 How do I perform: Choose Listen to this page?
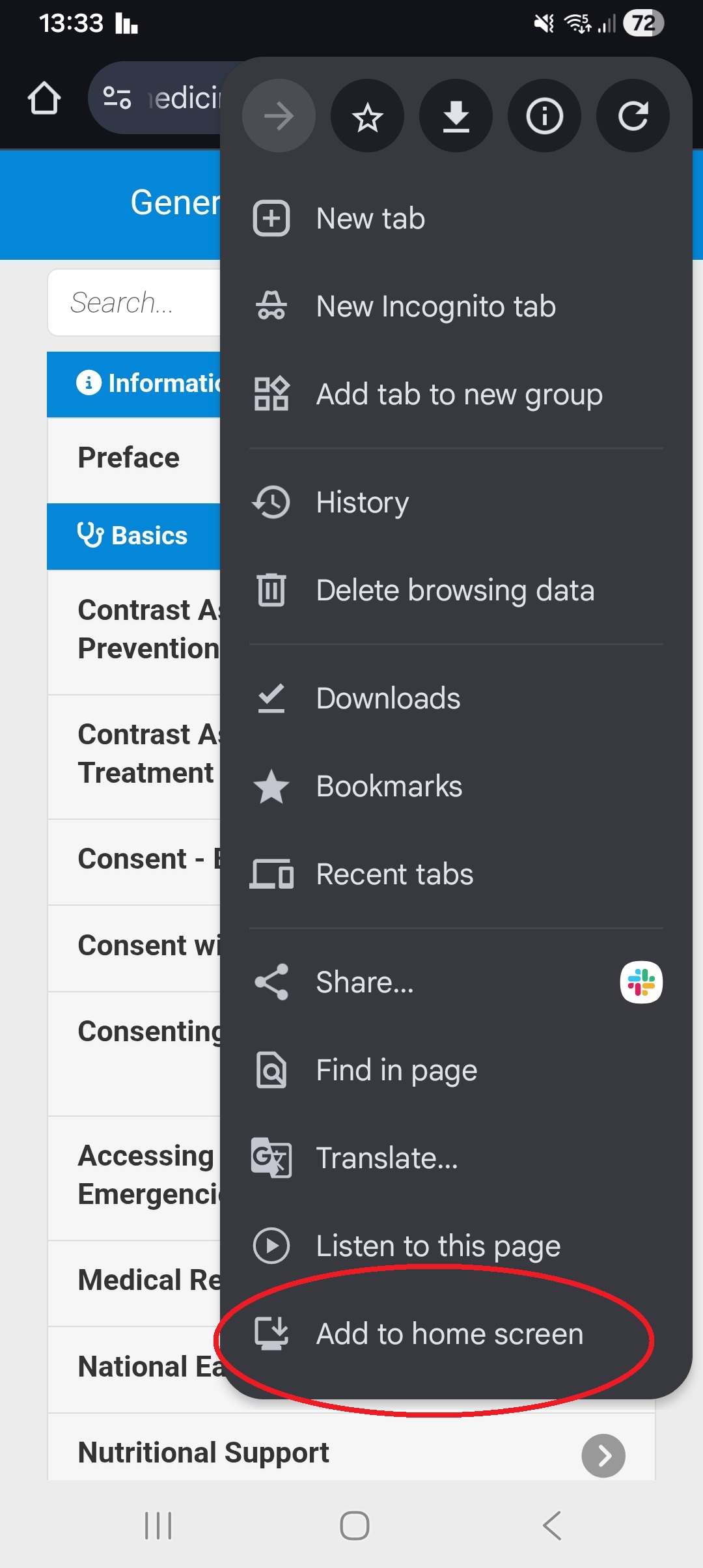(456, 1246)
